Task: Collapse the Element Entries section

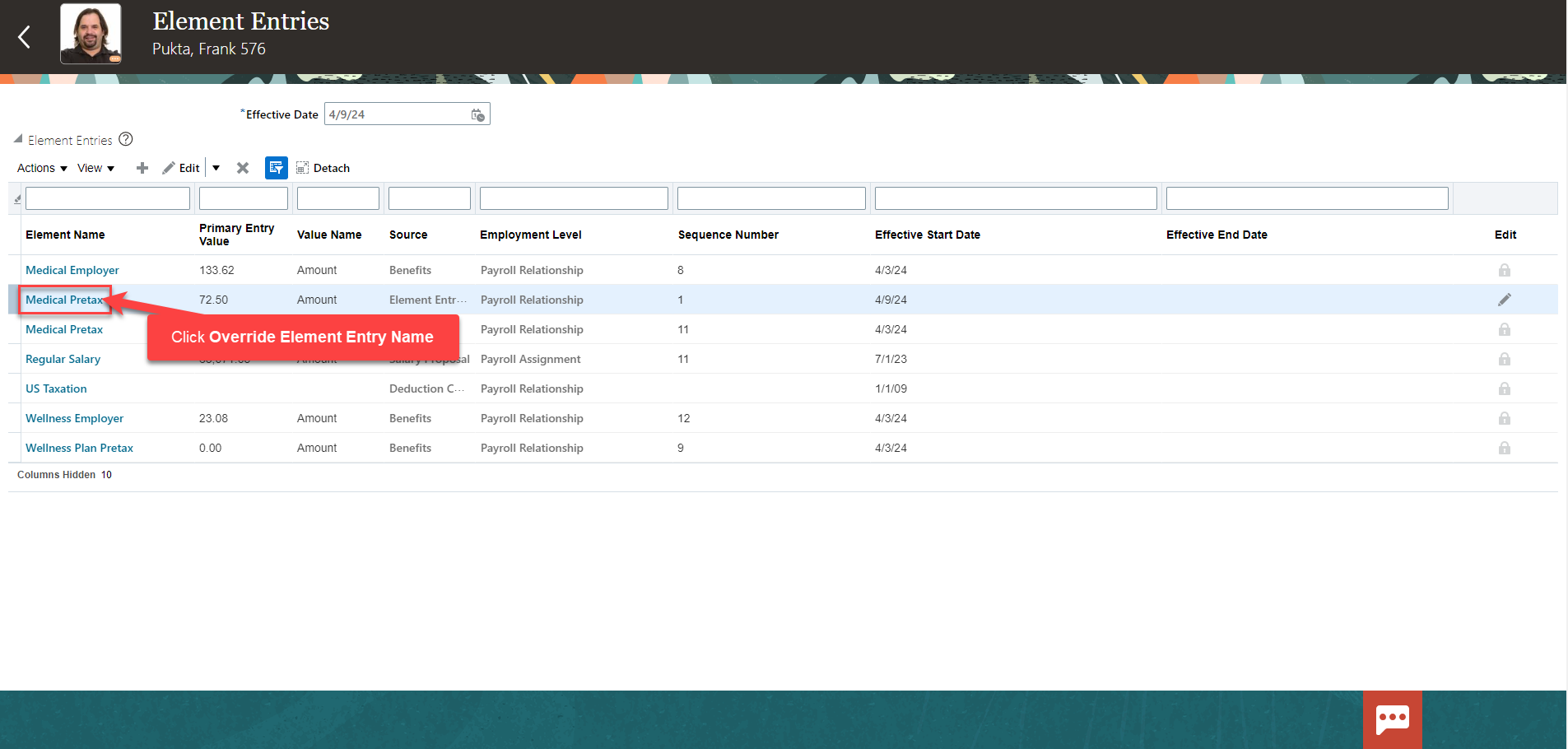Action: coord(18,139)
